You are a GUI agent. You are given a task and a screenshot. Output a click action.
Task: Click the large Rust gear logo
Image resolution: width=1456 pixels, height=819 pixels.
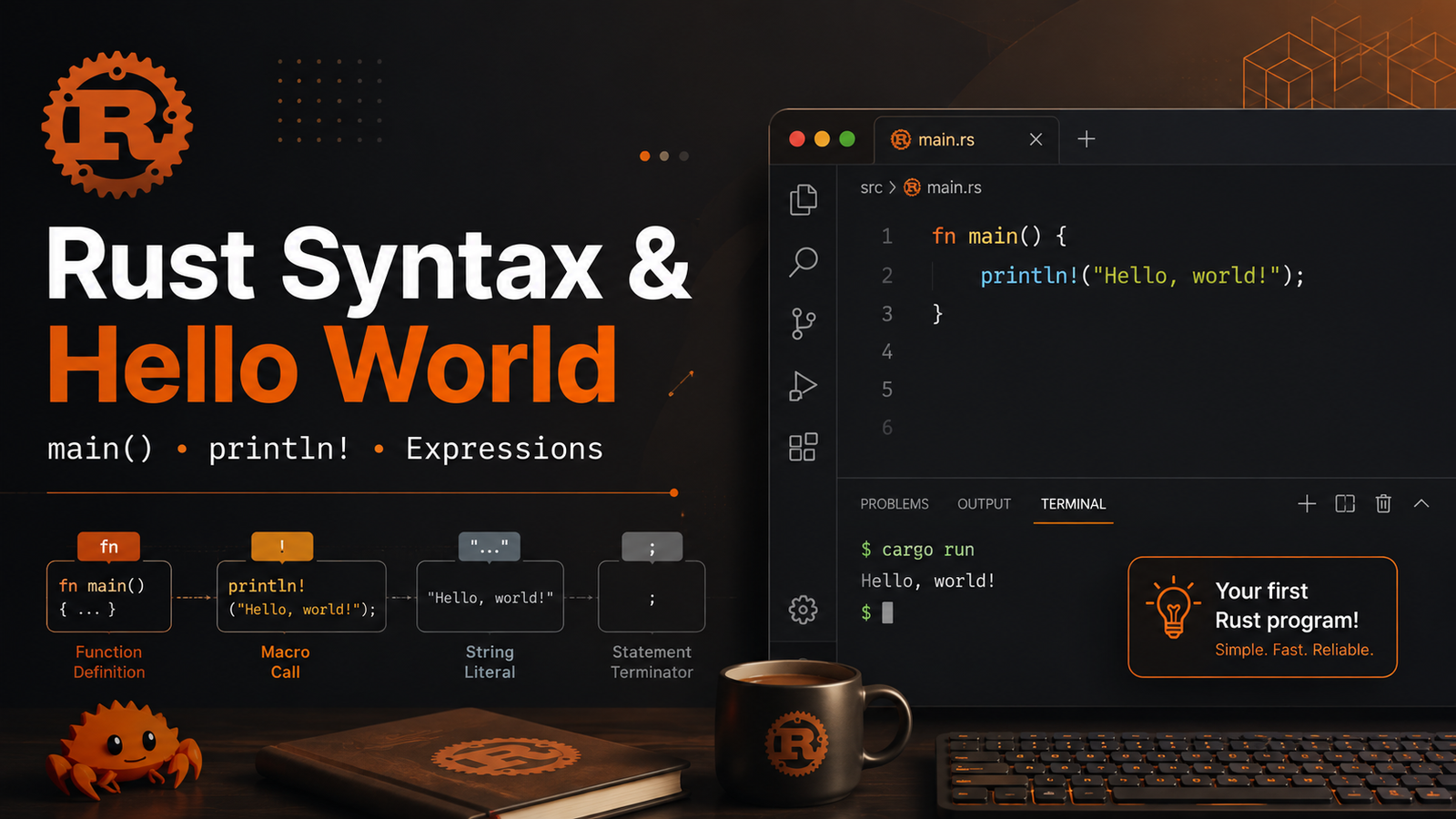(117, 125)
